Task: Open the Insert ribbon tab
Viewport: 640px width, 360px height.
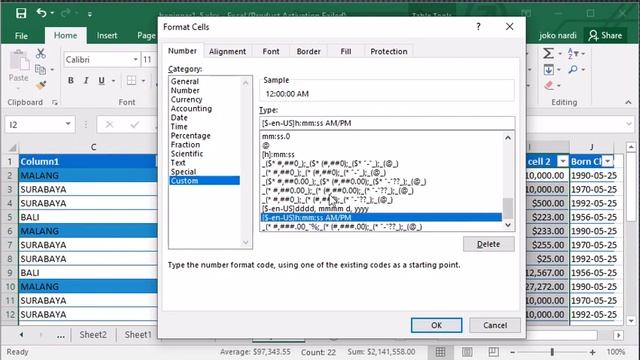Action: (x=107, y=36)
